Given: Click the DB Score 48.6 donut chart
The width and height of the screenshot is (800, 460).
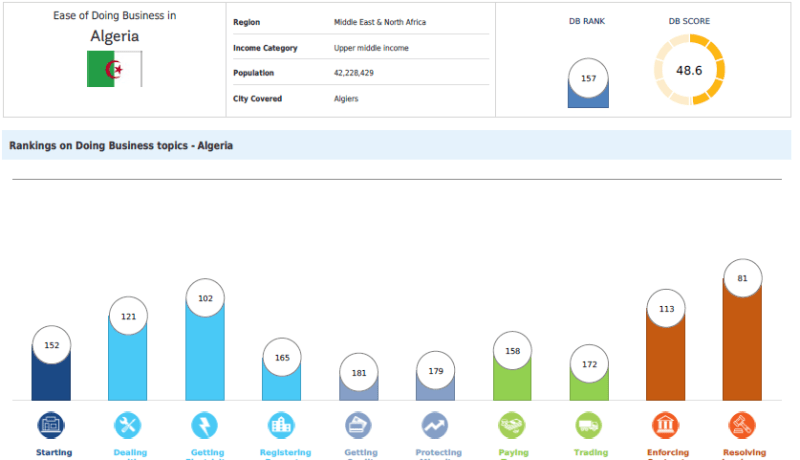Looking at the screenshot, I should [x=688, y=70].
